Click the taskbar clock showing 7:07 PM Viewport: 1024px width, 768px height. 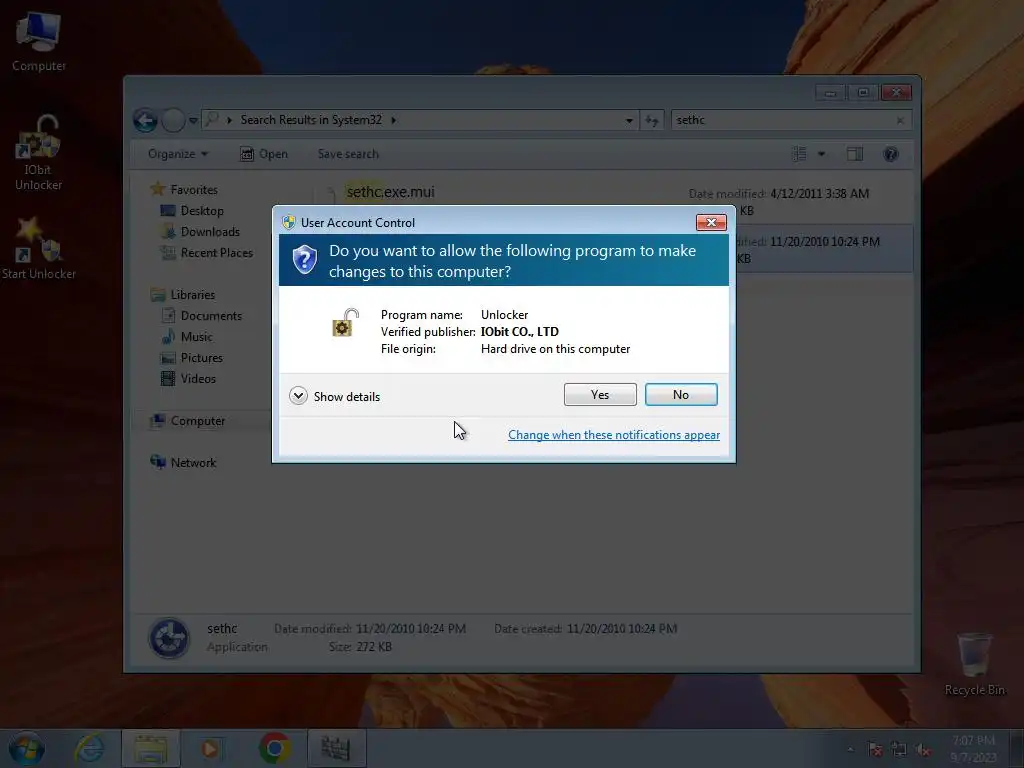pos(973,749)
